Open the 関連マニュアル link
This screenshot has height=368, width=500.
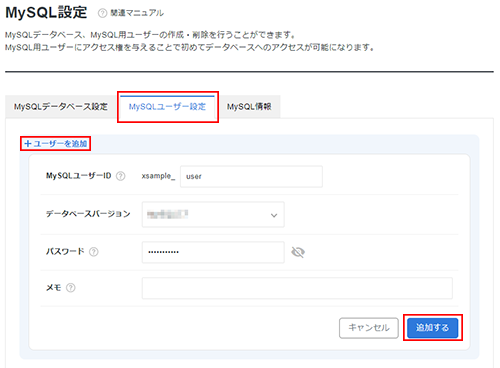tap(137, 13)
